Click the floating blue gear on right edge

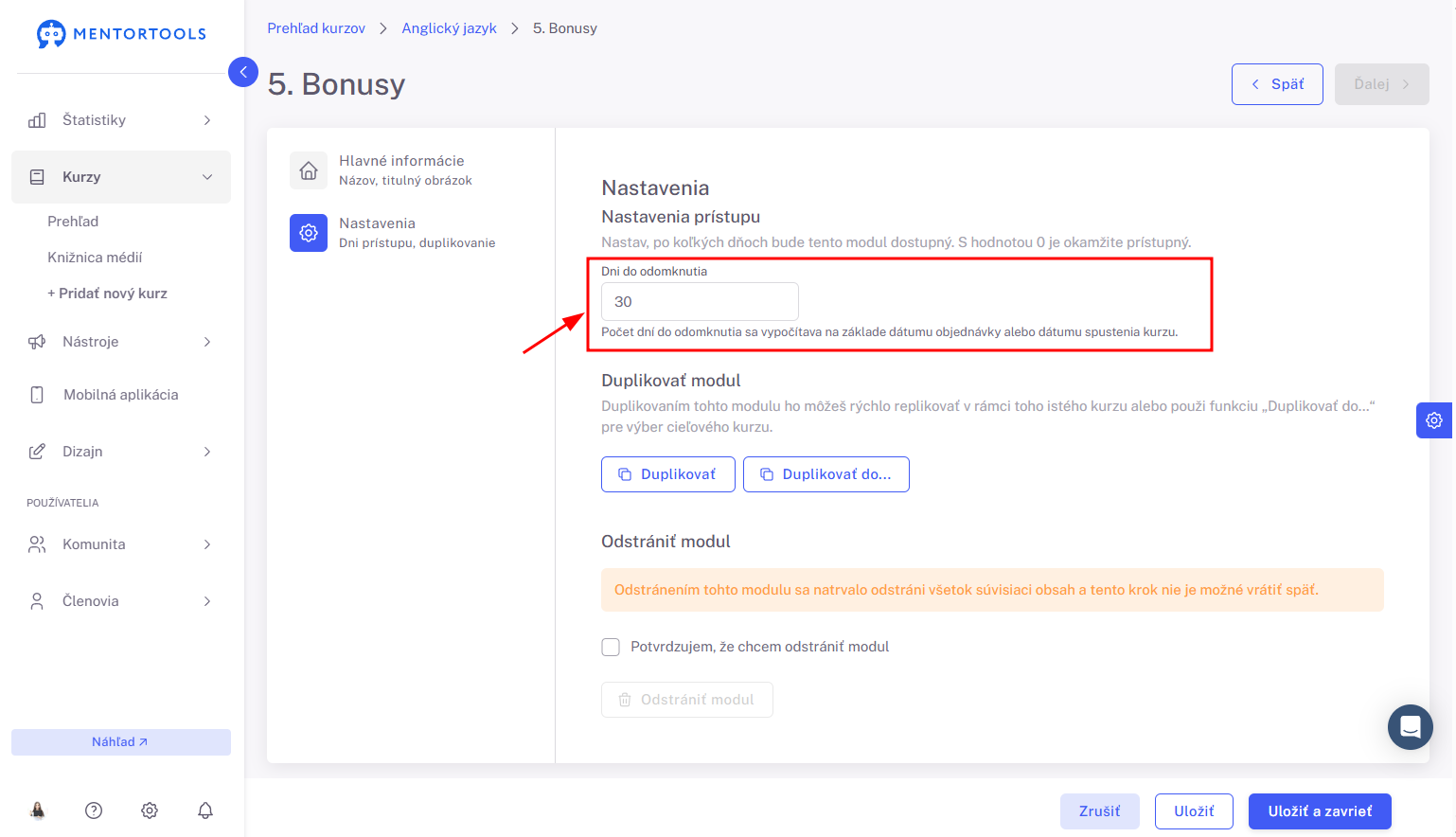[1434, 420]
